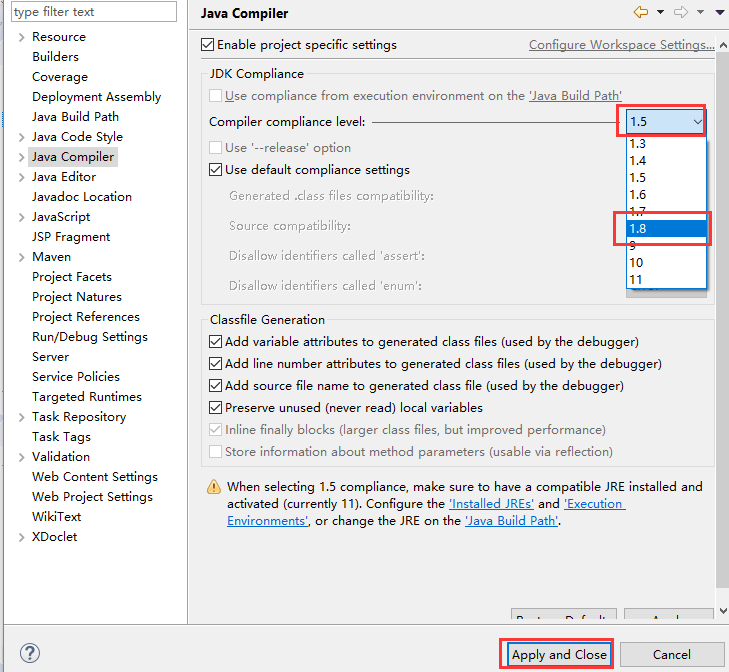
Task: Select Project References in the tree
Action: point(86,317)
